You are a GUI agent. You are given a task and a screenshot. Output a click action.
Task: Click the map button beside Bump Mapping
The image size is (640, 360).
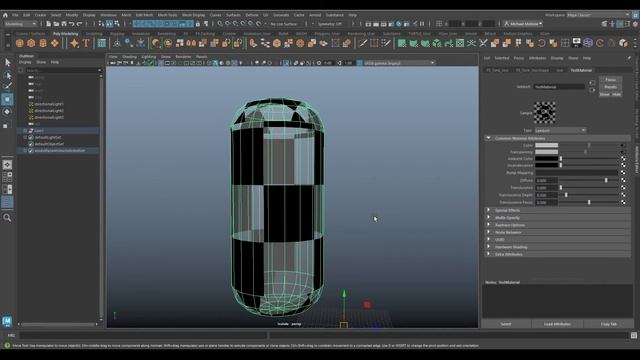point(623,173)
